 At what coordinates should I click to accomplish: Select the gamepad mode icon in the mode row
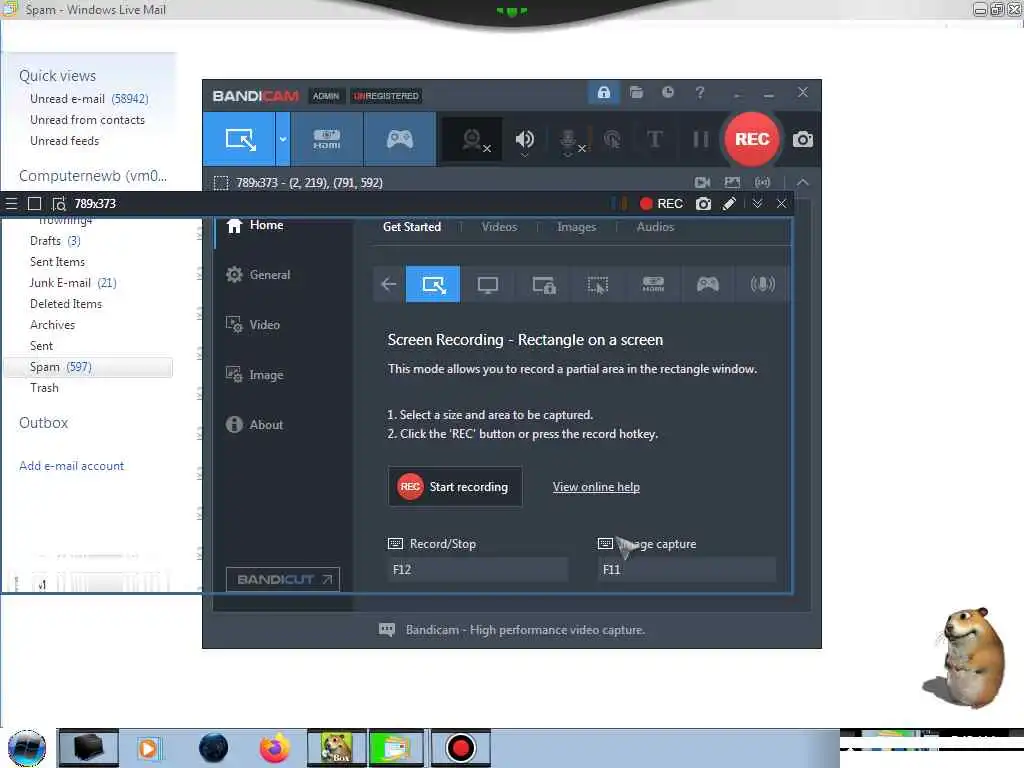pos(708,284)
